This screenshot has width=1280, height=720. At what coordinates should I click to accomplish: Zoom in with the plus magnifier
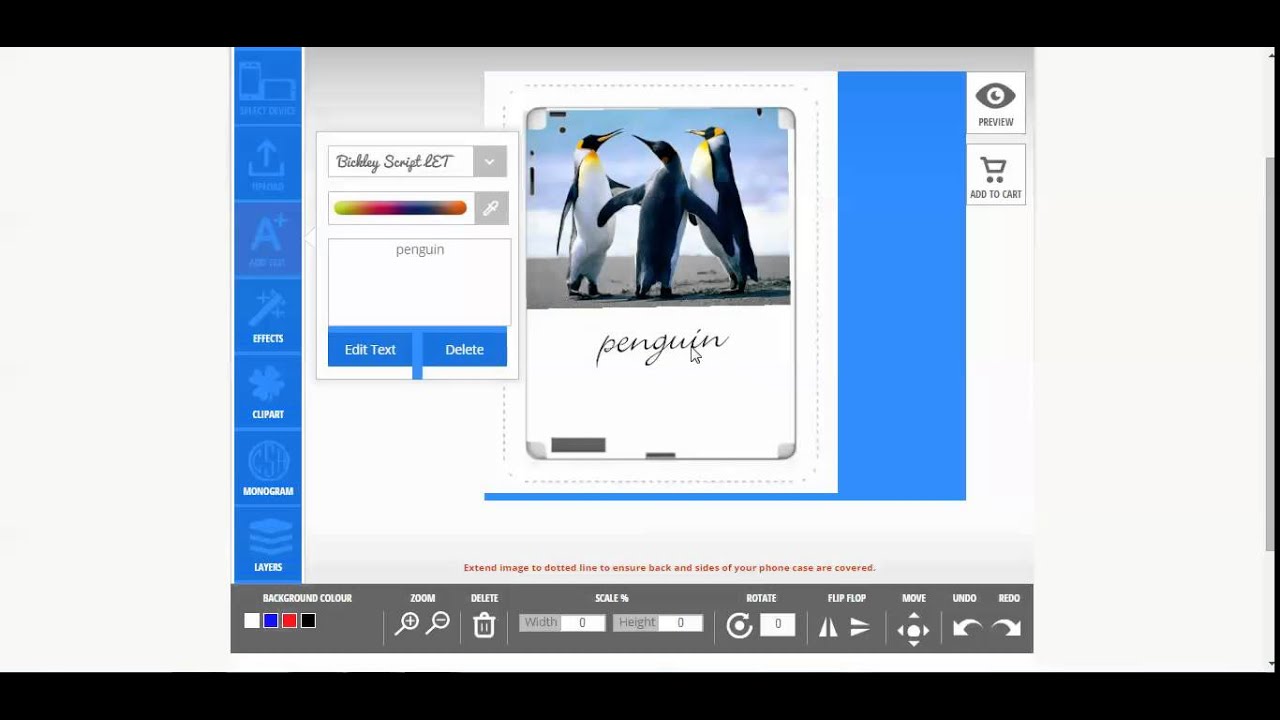[407, 625]
